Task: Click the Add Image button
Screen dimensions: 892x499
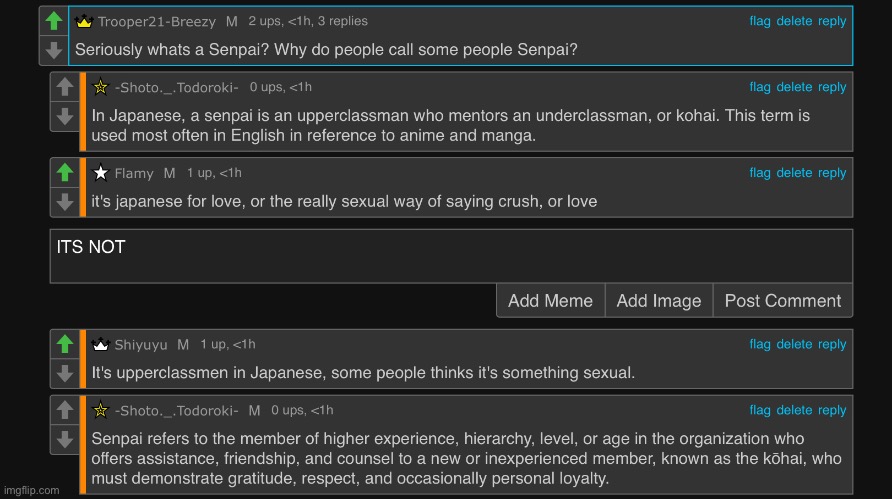Action: 658,301
